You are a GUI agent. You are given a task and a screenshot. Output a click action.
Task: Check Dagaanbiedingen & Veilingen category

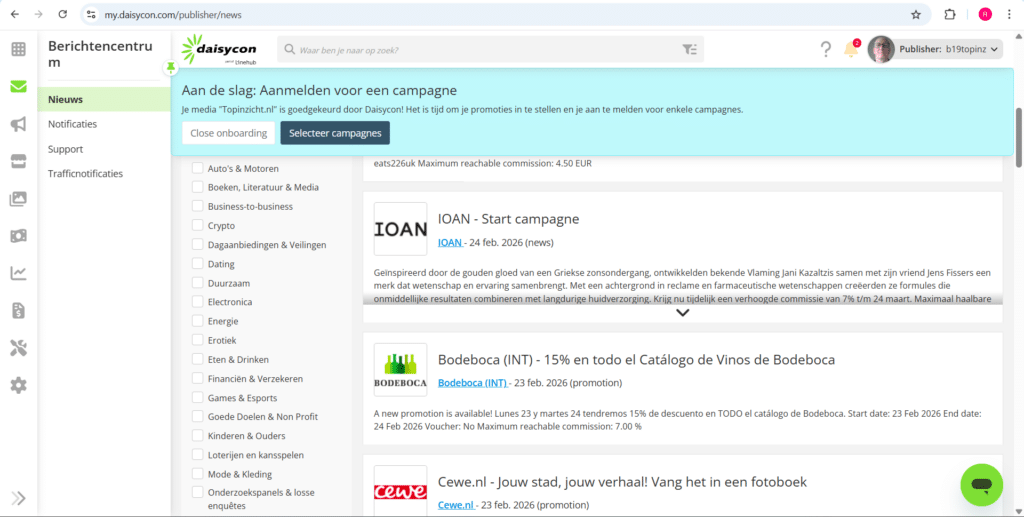(x=197, y=245)
